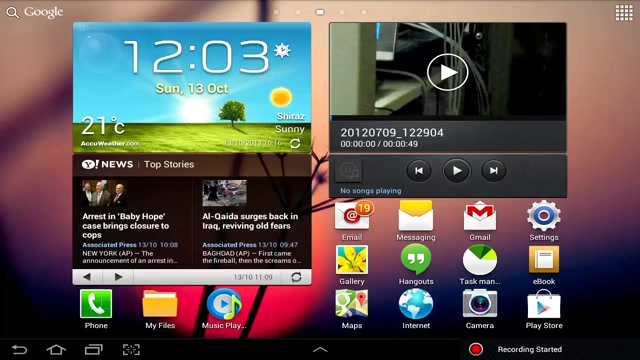This screenshot has height=360, width=640.
Task: Tap the screenshot capture icon
Action: (131, 349)
